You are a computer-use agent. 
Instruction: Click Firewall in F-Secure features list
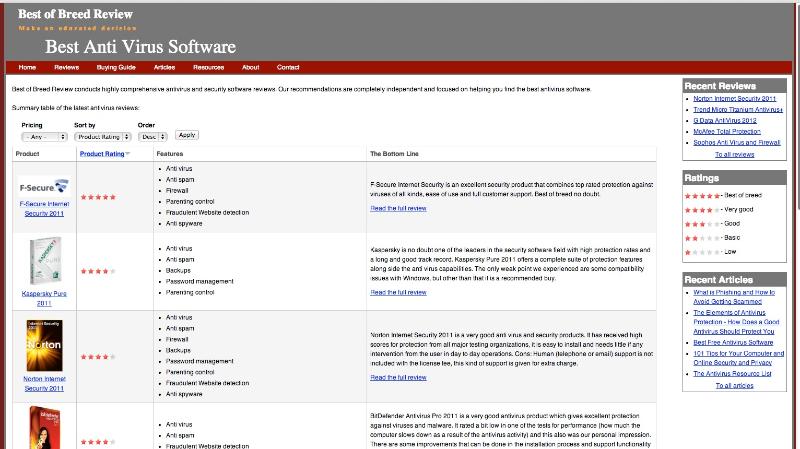point(177,190)
